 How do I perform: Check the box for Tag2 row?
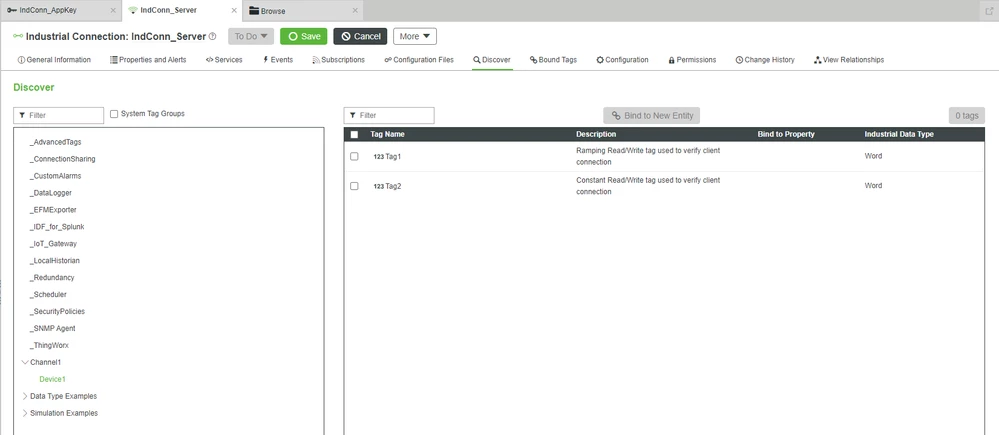pos(354,186)
